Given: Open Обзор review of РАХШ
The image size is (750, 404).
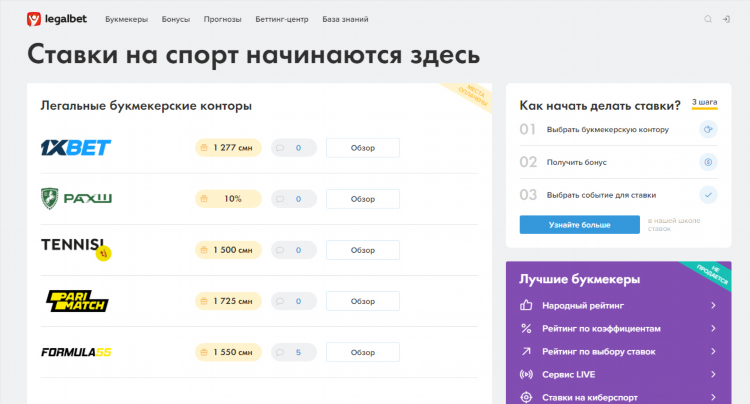Looking at the screenshot, I should 363,199.
